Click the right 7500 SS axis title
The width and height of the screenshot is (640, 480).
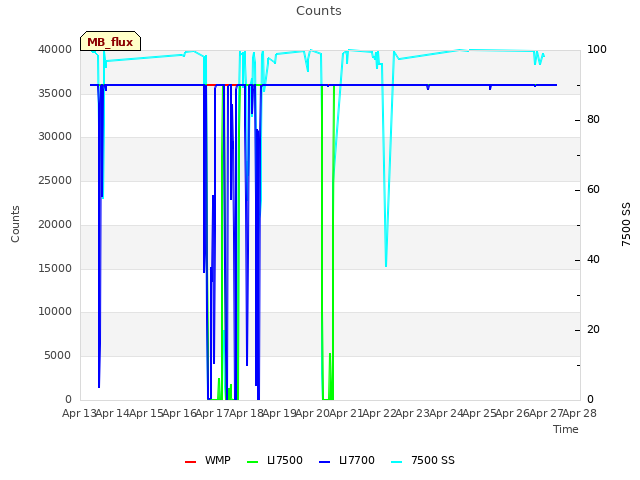pos(626,224)
